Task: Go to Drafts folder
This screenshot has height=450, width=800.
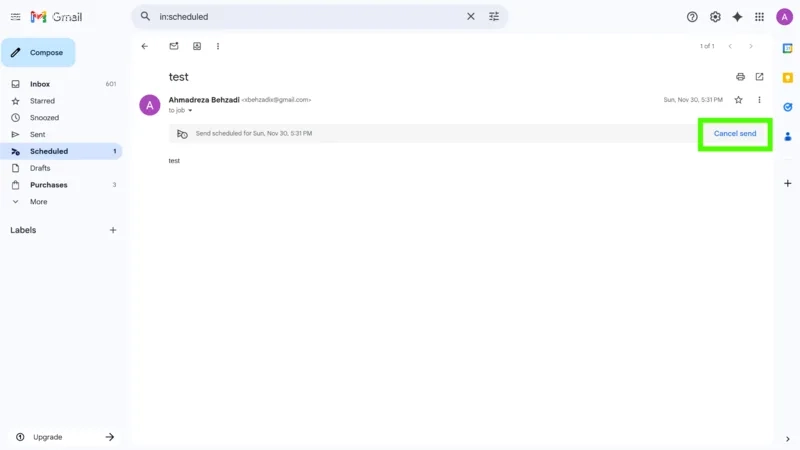Action: point(40,168)
